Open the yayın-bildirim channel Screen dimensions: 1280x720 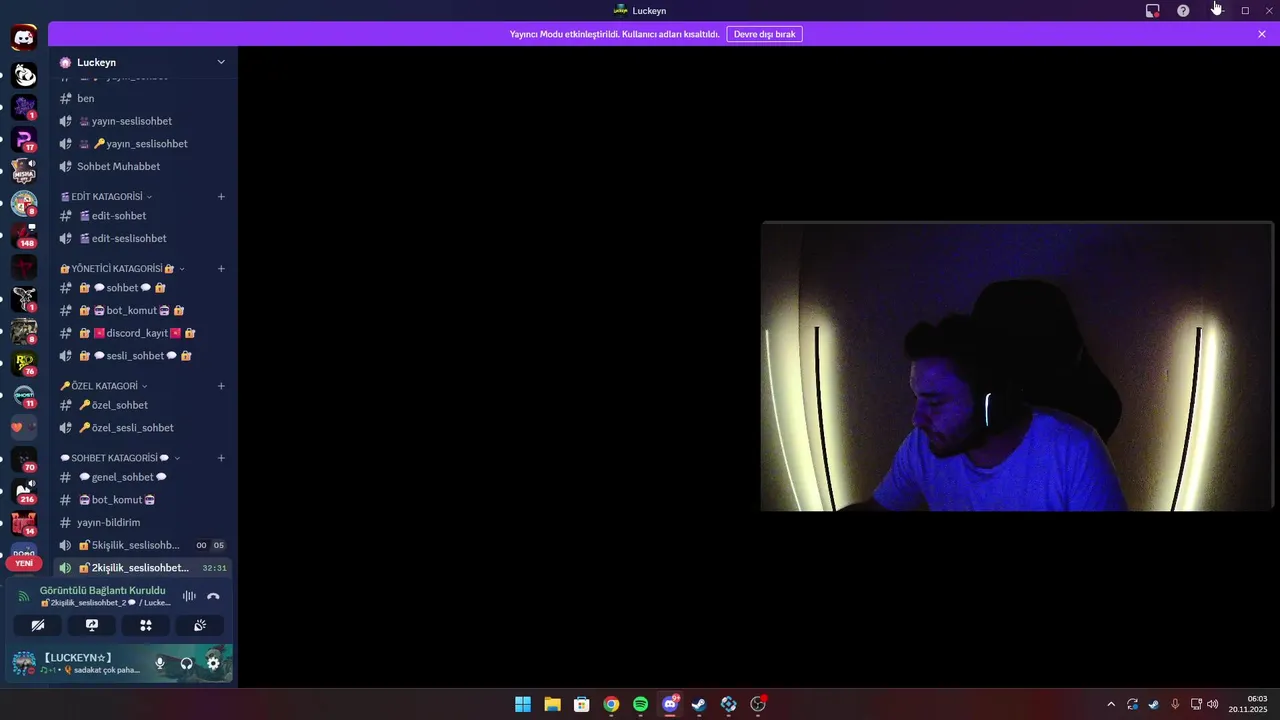tap(143, 523)
